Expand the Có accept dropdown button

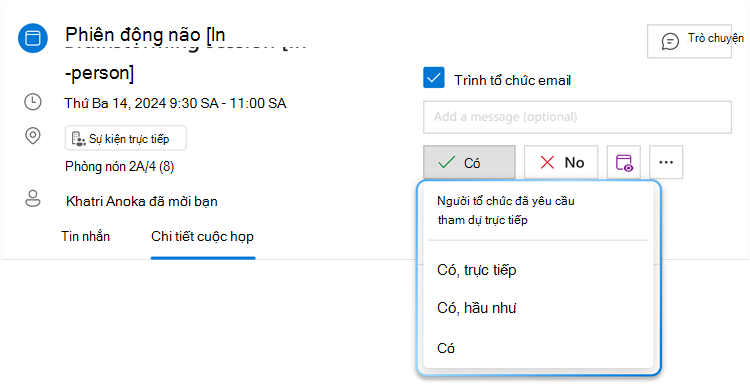tap(469, 163)
